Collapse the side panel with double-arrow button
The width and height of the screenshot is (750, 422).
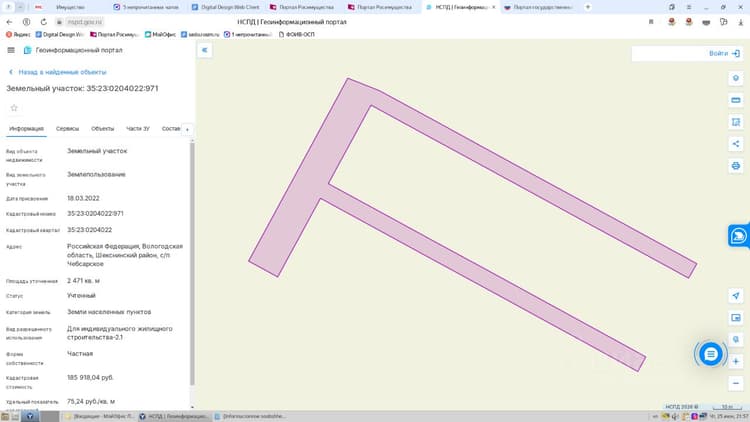coord(204,50)
